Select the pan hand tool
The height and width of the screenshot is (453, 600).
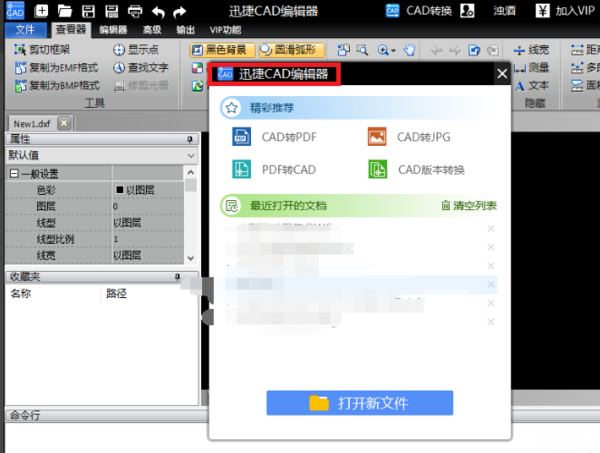pyautogui.click(x=409, y=50)
